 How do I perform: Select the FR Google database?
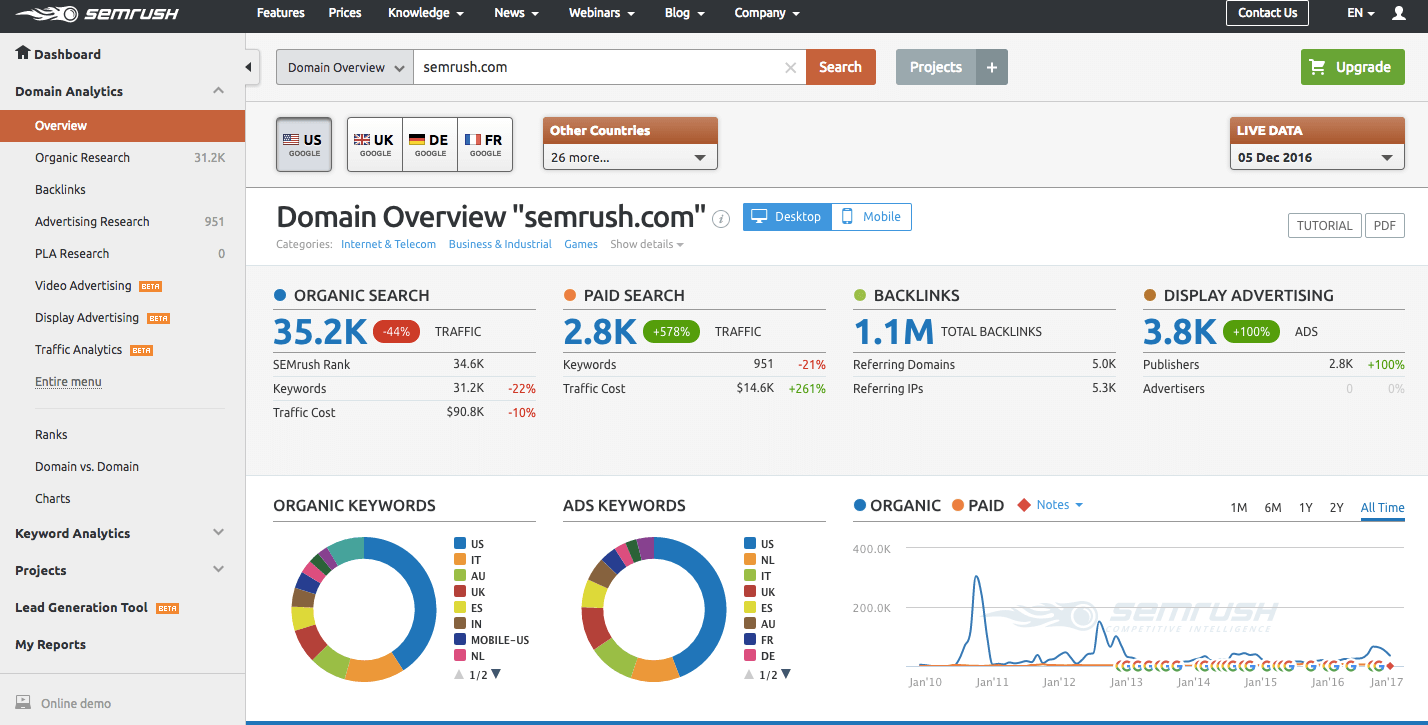(x=485, y=144)
